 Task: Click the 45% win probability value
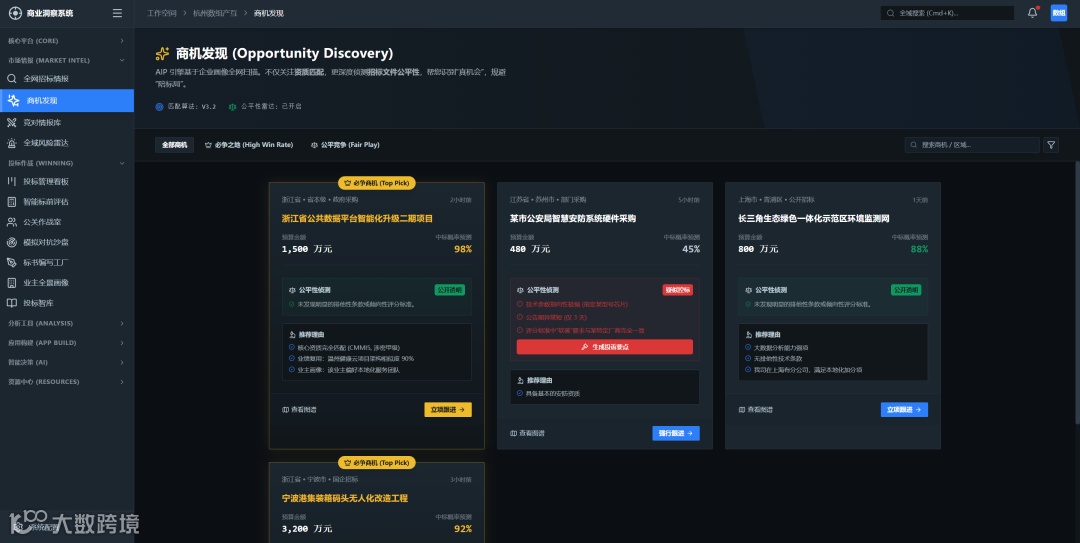[x=691, y=249]
